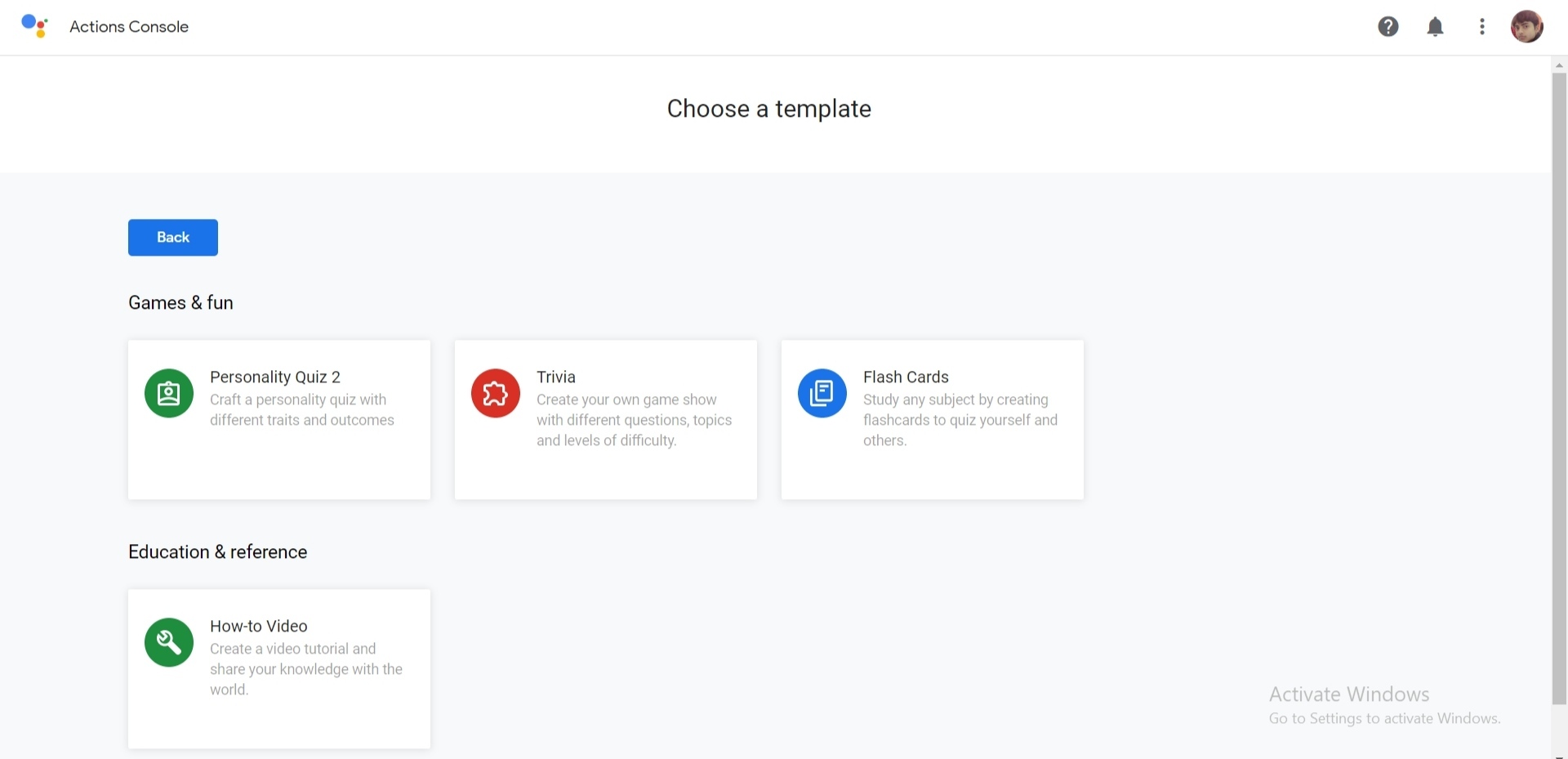
Task: Click the page's vertical scrollbar thumb
Action: point(1559,384)
